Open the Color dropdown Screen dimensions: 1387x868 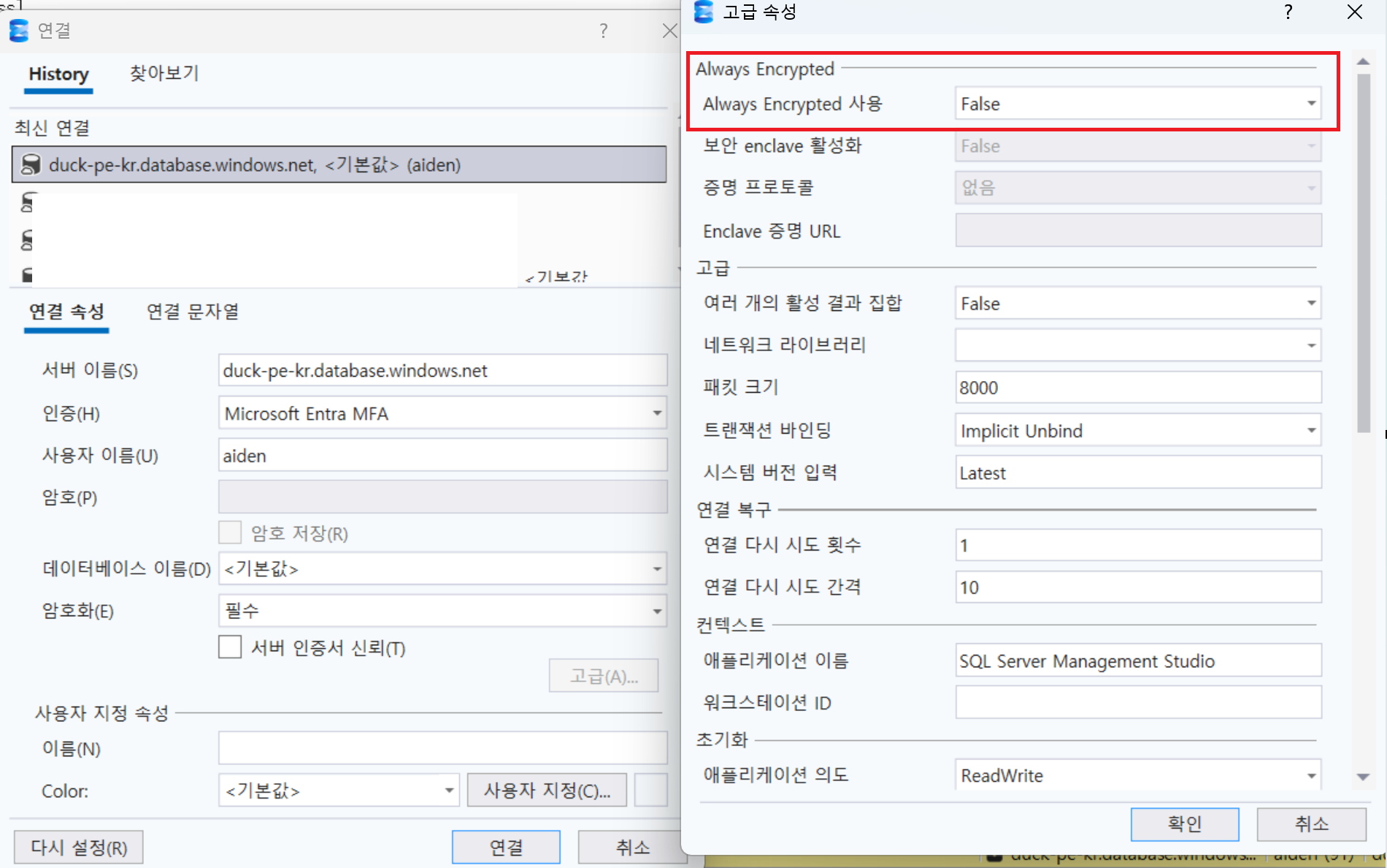[x=339, y=791]
